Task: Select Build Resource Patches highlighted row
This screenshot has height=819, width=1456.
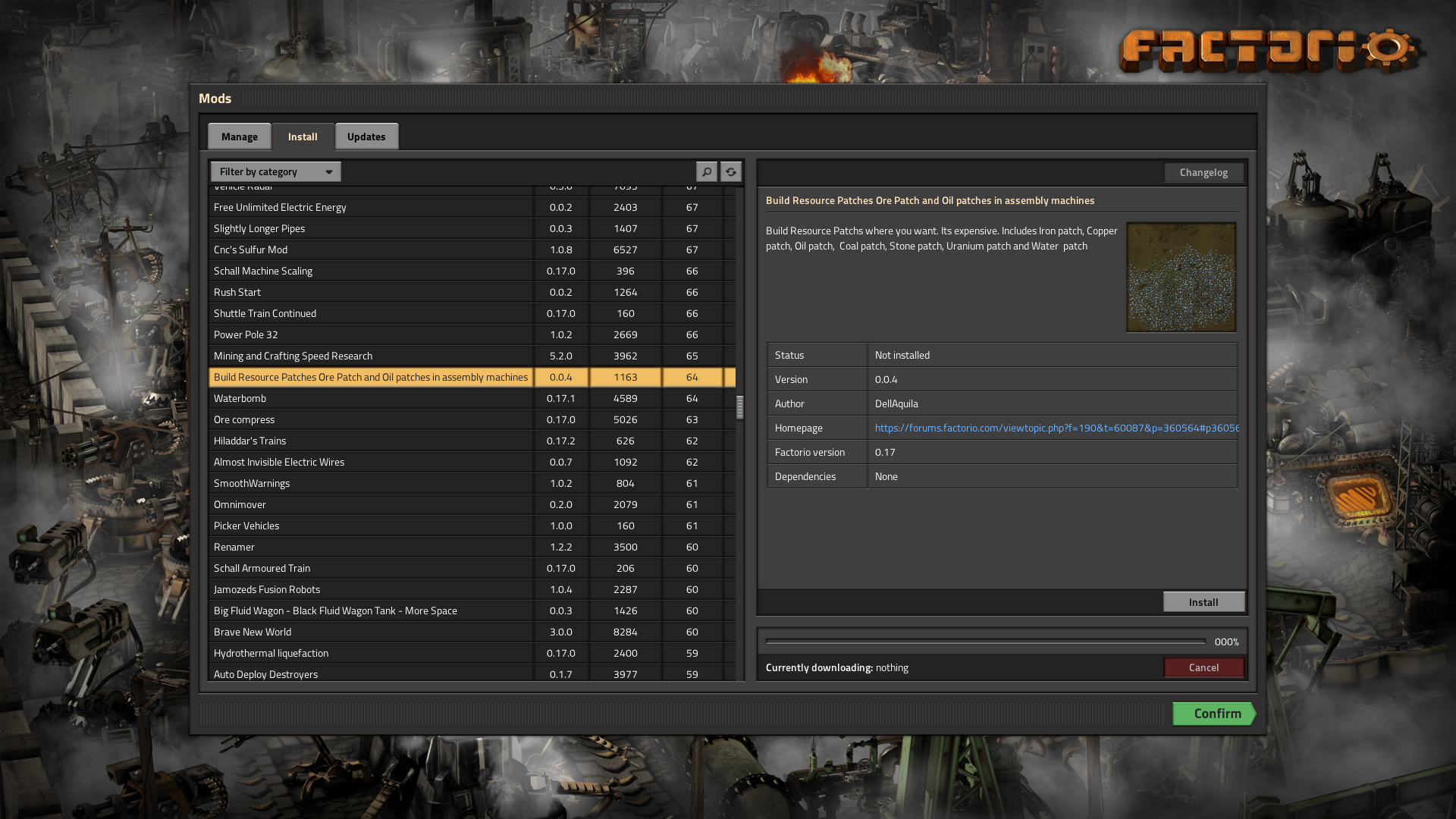Action: point(472,377)
